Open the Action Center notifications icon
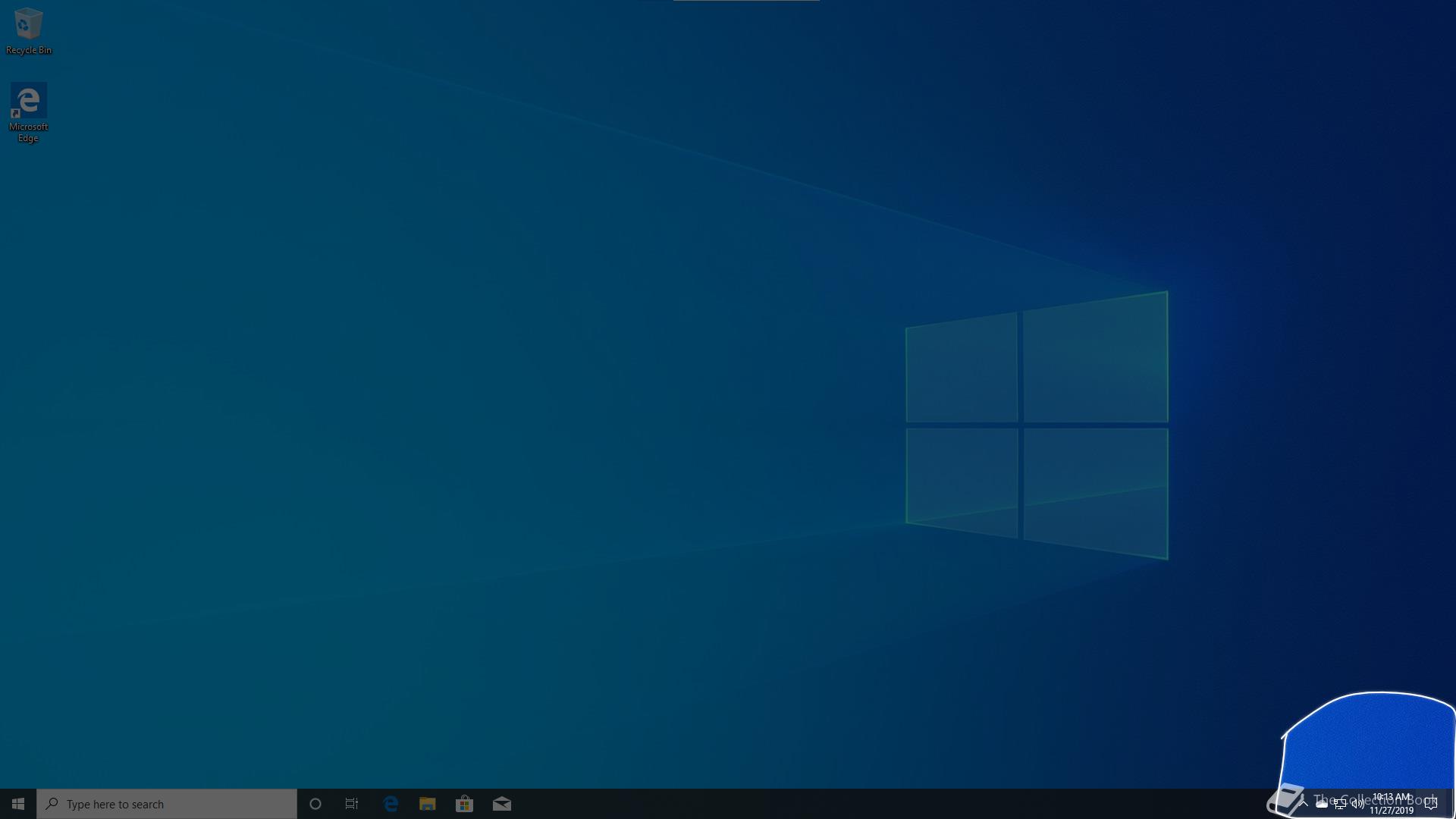1456x819 pixels. coord(1431,804)
